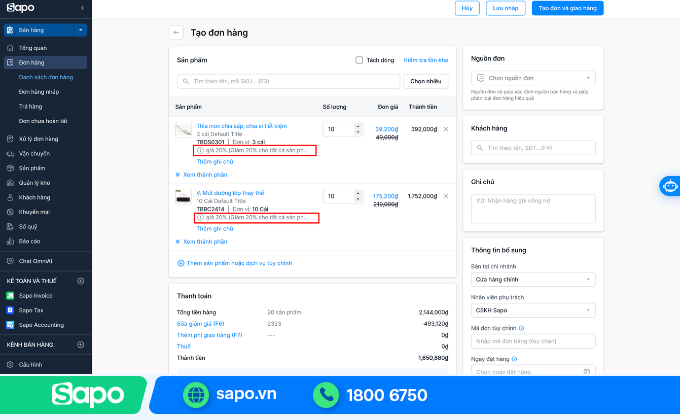Image resolution: width=680 pixels, height=420 pixels.
Task: Click Thêm ghi chú under Mút dưỡng
Action: click(x=215, y=228)
